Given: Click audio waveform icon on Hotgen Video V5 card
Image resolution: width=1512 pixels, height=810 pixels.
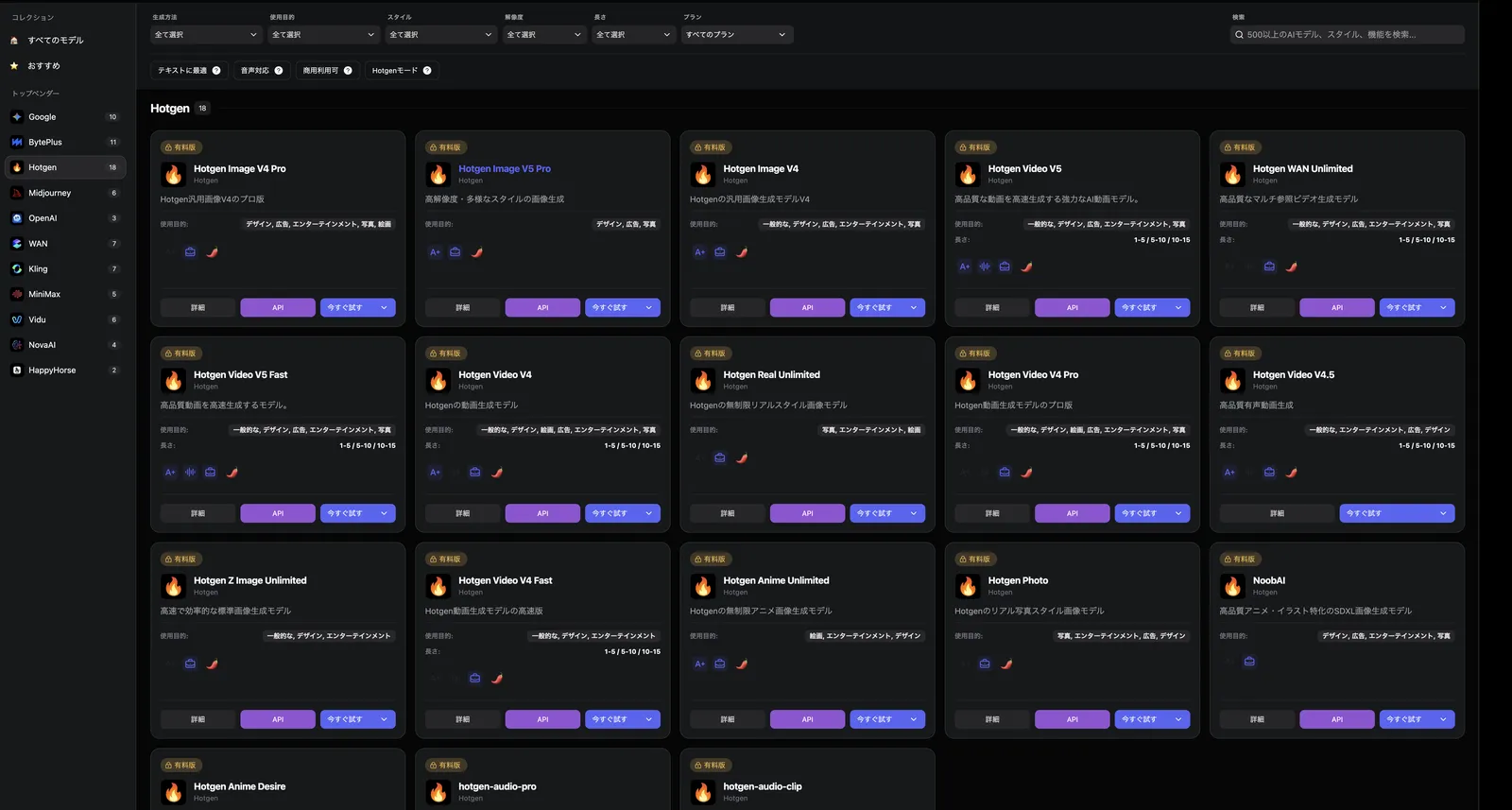Looking at the screenshot, I should click(985, 267).
